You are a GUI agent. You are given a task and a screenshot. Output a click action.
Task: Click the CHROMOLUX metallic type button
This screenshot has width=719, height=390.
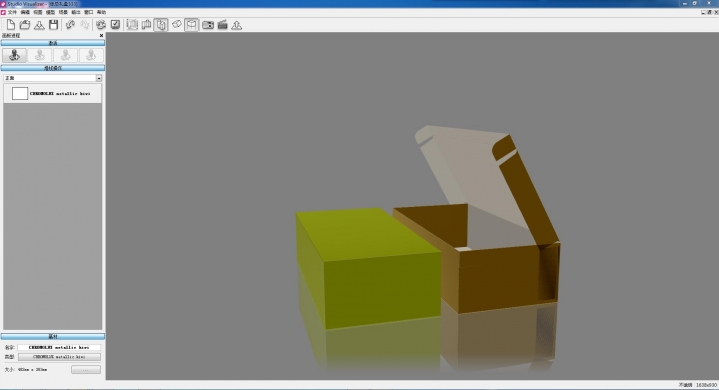click(59, 357)
